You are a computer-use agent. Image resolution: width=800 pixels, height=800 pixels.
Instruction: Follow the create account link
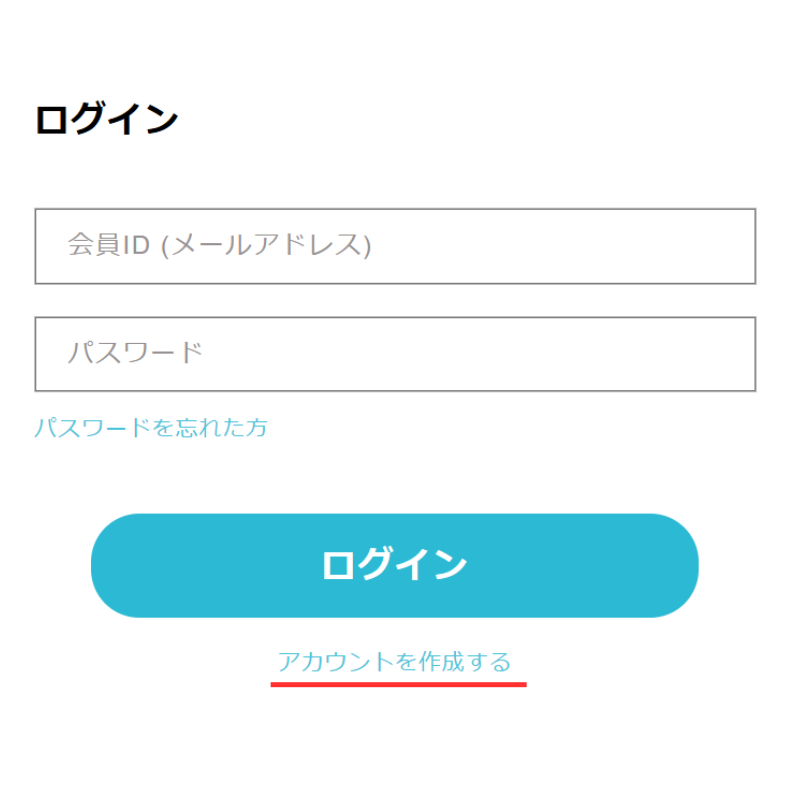tap(394, 662)
